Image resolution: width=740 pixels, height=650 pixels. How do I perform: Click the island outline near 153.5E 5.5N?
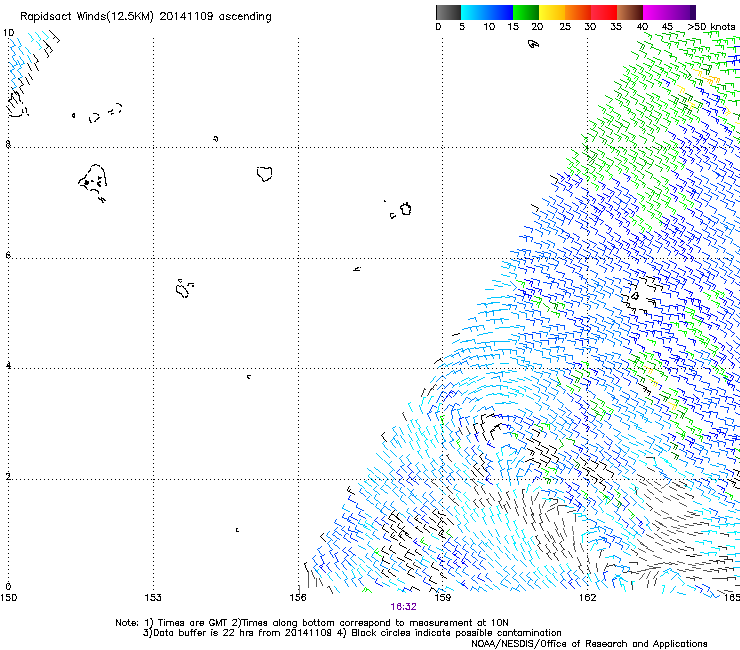coord(184,288)
